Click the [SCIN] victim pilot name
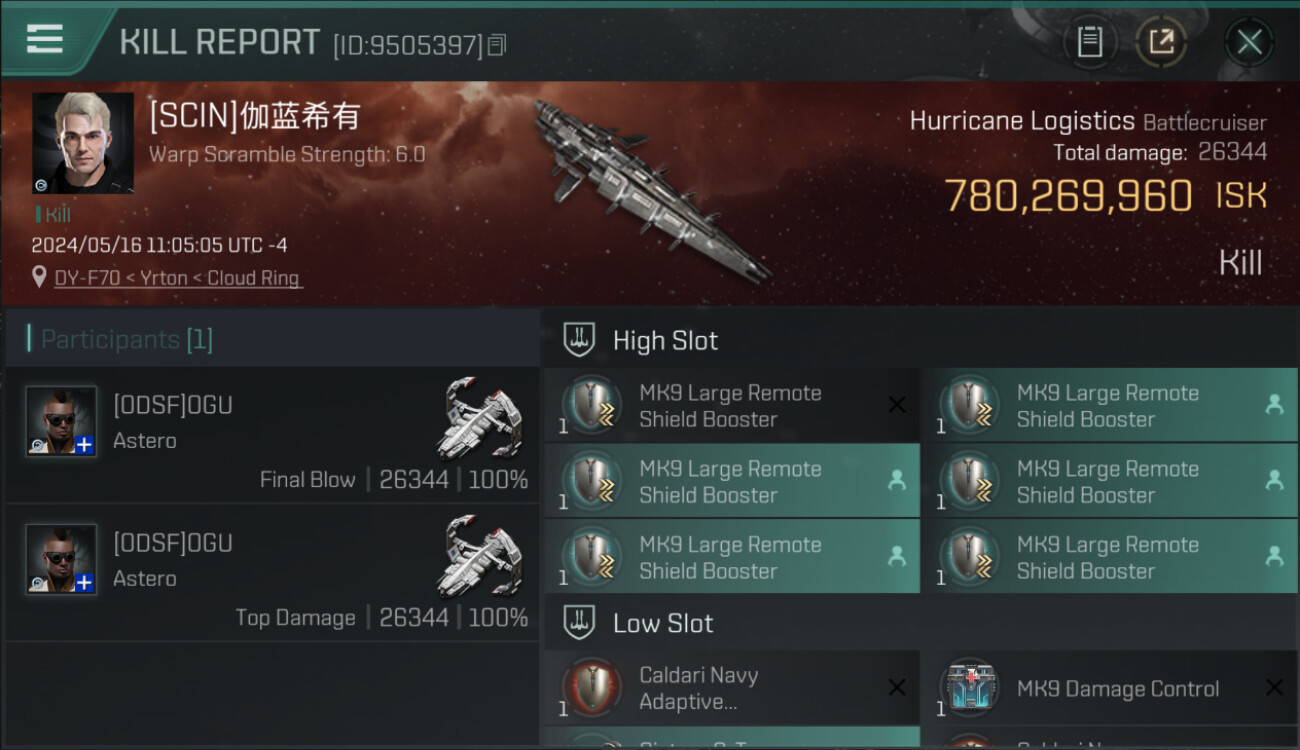This screenshot has width=1300, height=750. [x=254, y=117]
